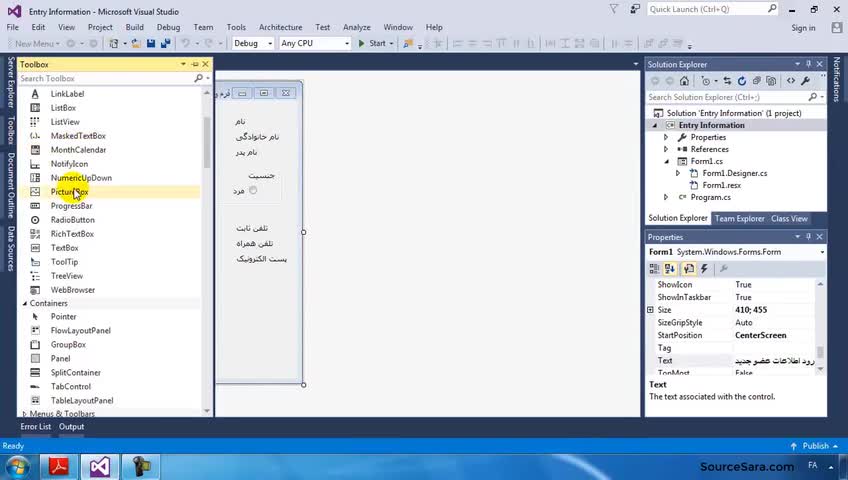Click the wrench Properties icon in Solution Explorer toolbar
This screenshot has height=480, width=848.
805,81
